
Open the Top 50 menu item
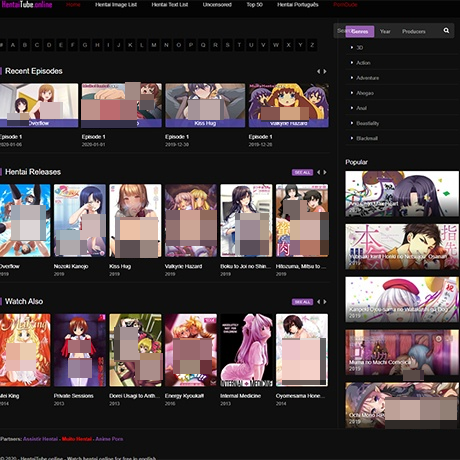[x=254, y=5]
